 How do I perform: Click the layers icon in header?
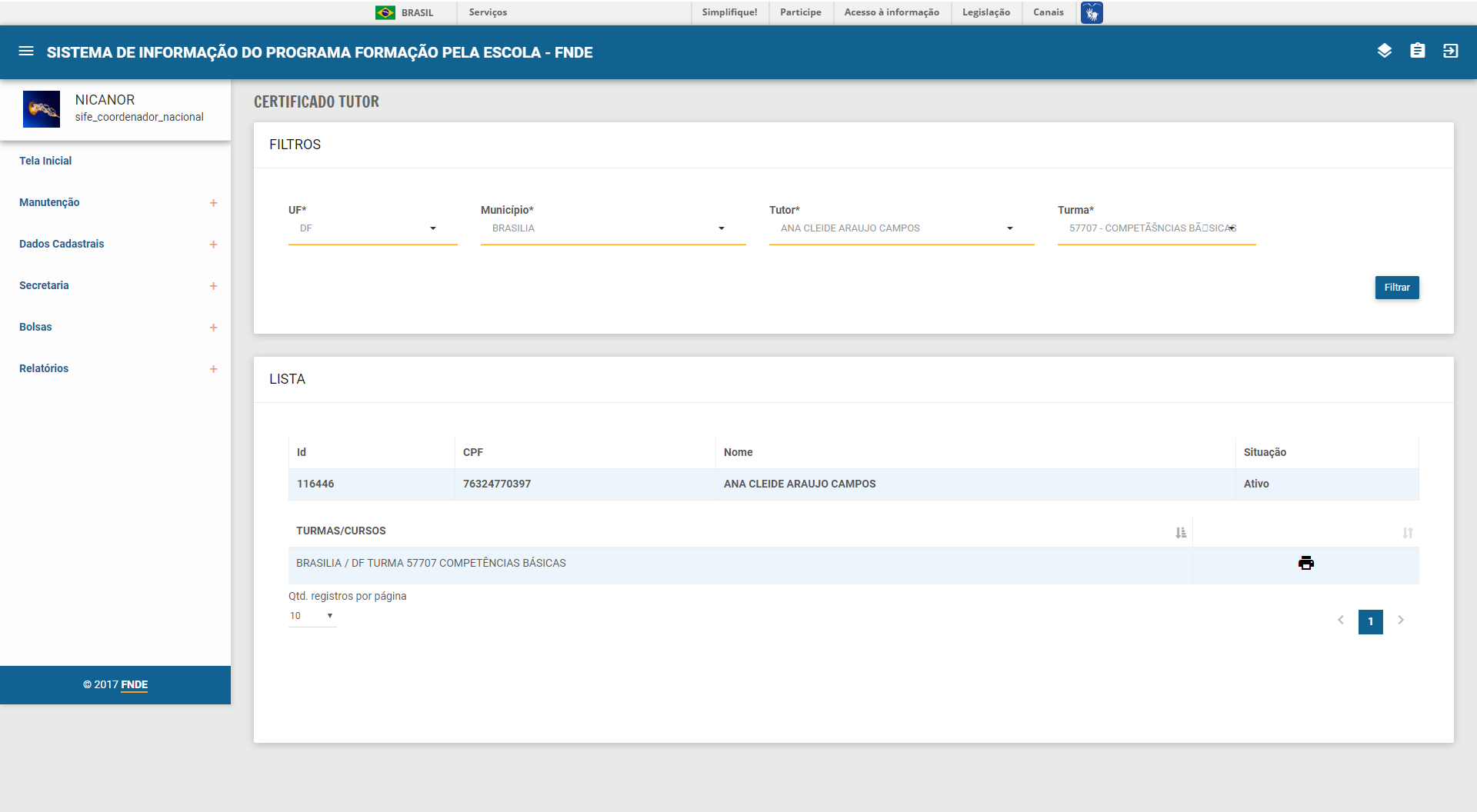coord(1384,52)
